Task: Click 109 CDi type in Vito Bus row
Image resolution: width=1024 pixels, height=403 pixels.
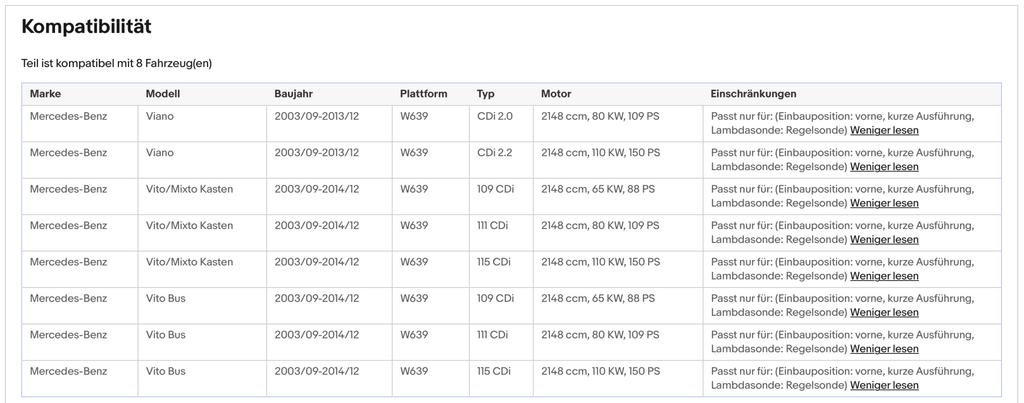Action: (x=495, y=298)
